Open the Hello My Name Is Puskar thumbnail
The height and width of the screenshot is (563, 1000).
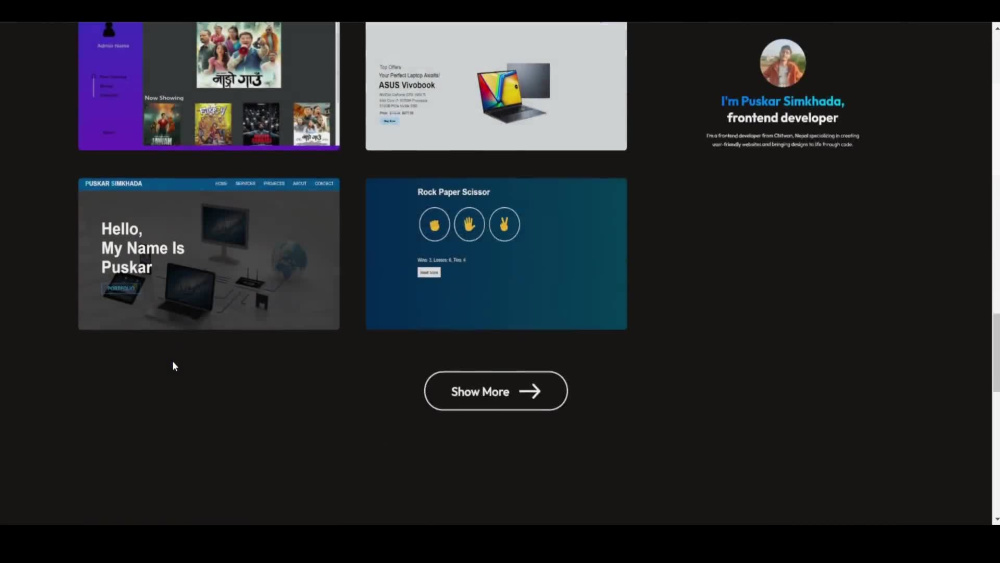pyautogui.click(x=209, y=254)
